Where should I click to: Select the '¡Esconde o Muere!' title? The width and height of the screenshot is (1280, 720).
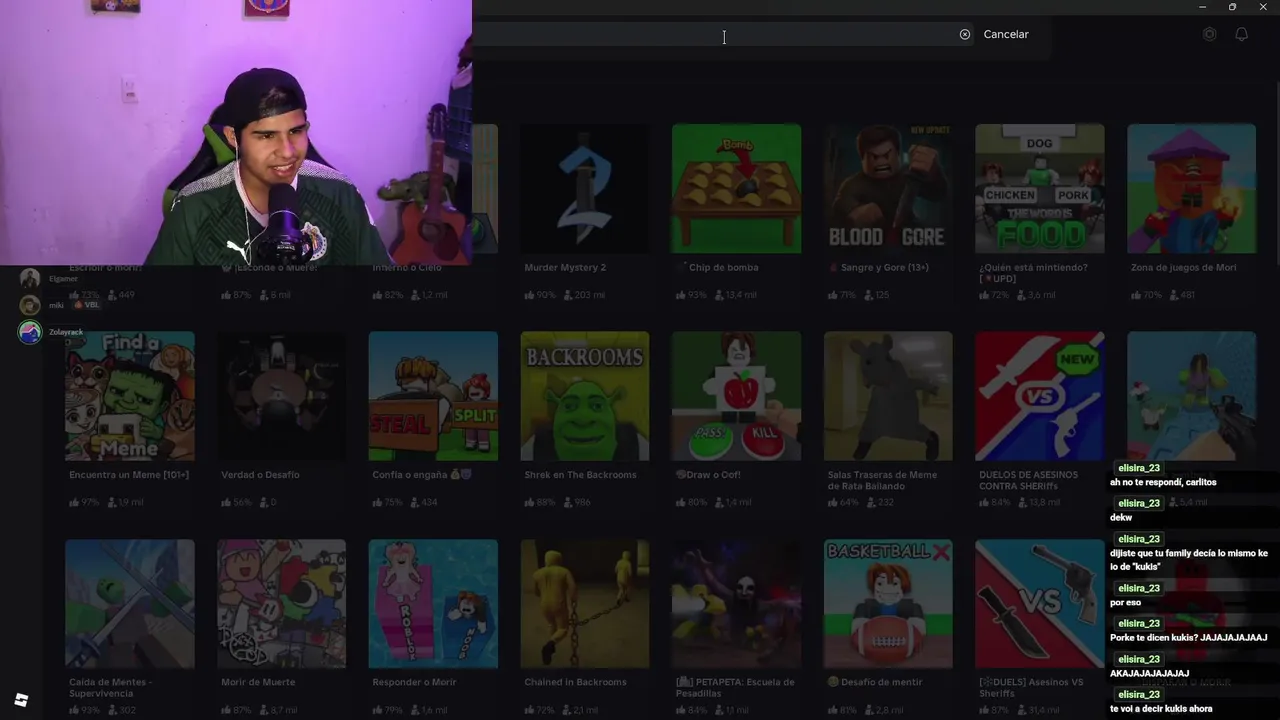pos(269,267)
